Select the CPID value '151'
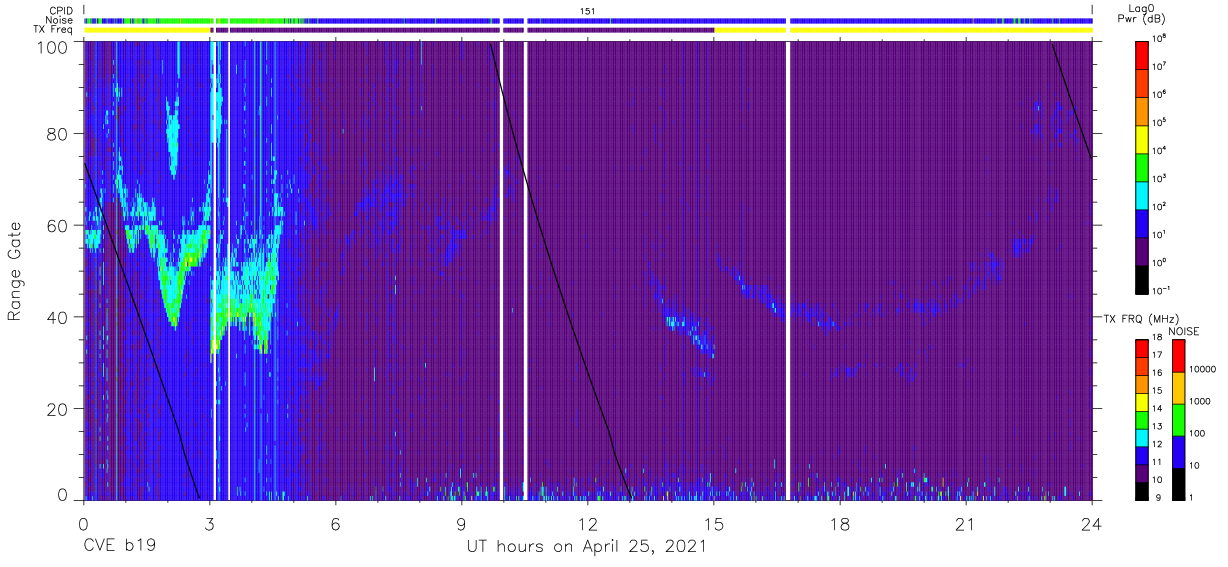The width and height of the screenshot is (1228, 567). [x=588, y=10]
